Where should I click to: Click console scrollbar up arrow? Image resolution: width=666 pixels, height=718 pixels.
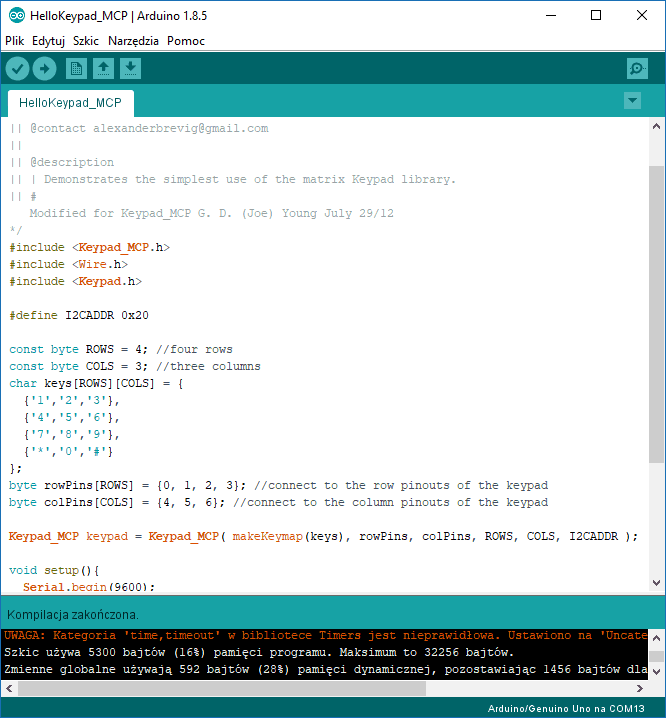point(656,638)
